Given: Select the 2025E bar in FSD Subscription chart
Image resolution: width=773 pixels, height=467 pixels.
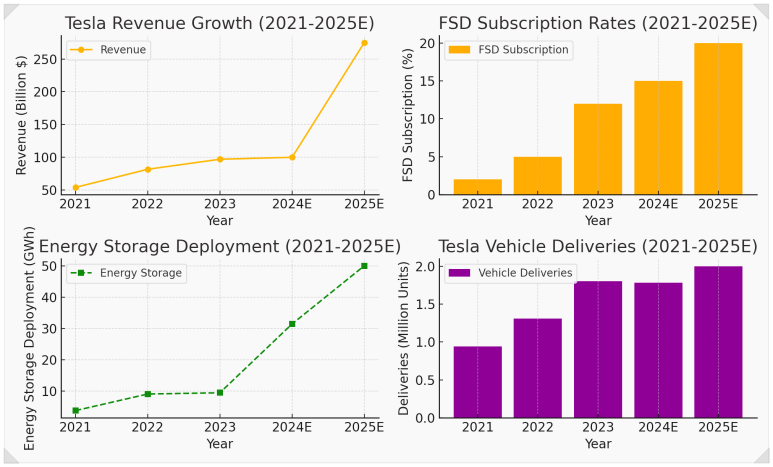Looking at the screenshot, I should 718,119.
